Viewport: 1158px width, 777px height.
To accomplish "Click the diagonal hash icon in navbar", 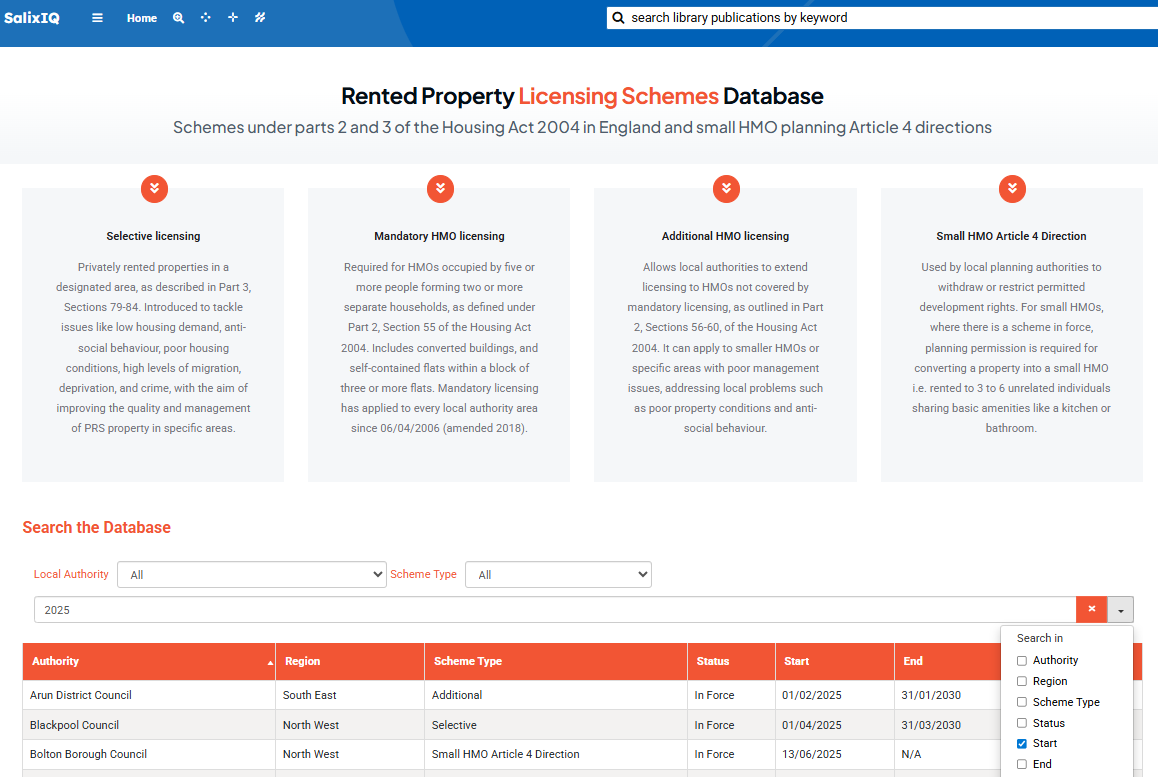I will 260,18.
